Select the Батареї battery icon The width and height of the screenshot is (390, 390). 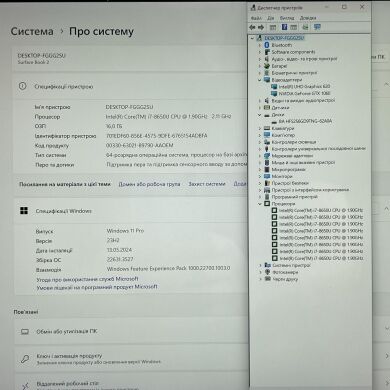point(267,66)
